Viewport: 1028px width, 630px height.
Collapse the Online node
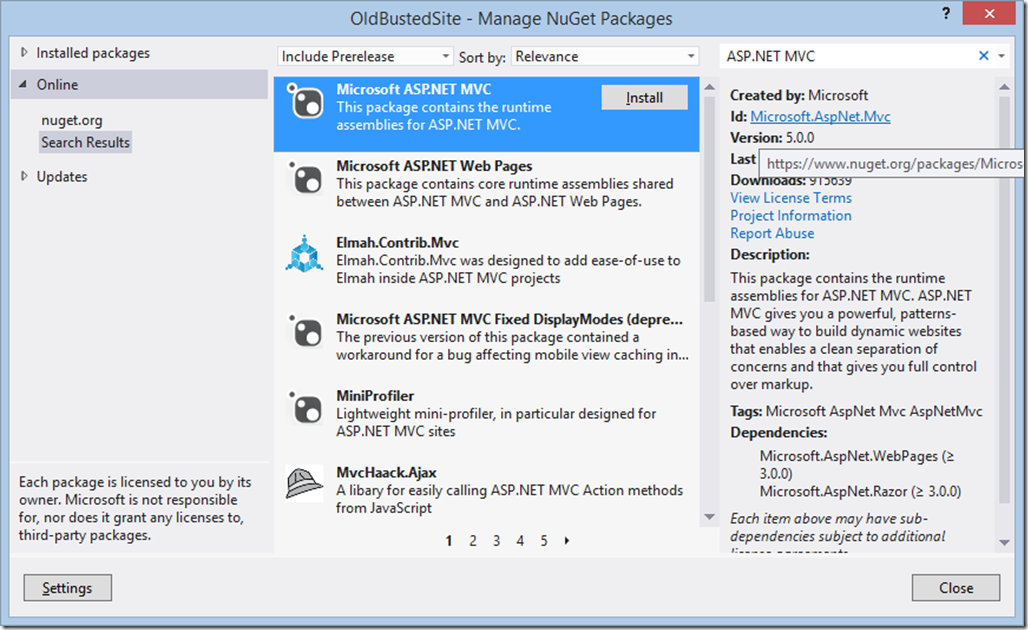24,85
